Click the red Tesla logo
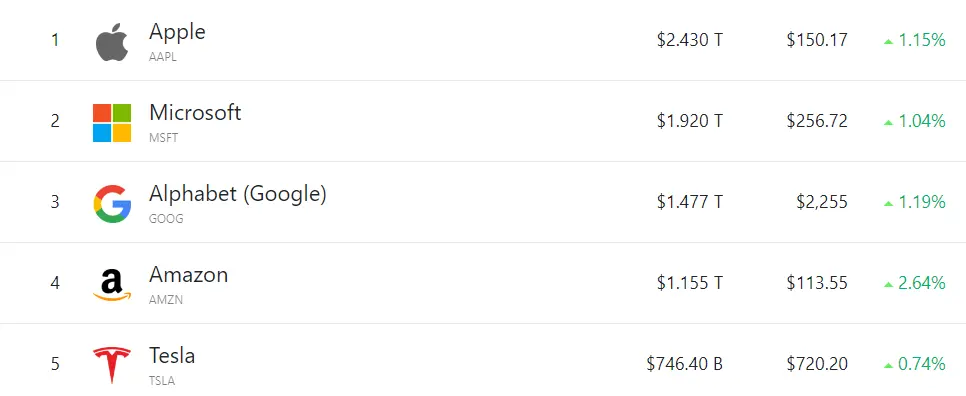Viewport: 966px width, 396px height. coord(112,365)
